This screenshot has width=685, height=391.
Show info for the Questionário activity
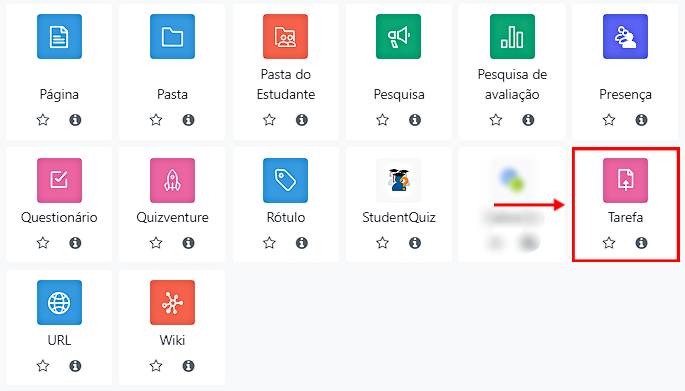pyautogui.click(x=75, y=242)
